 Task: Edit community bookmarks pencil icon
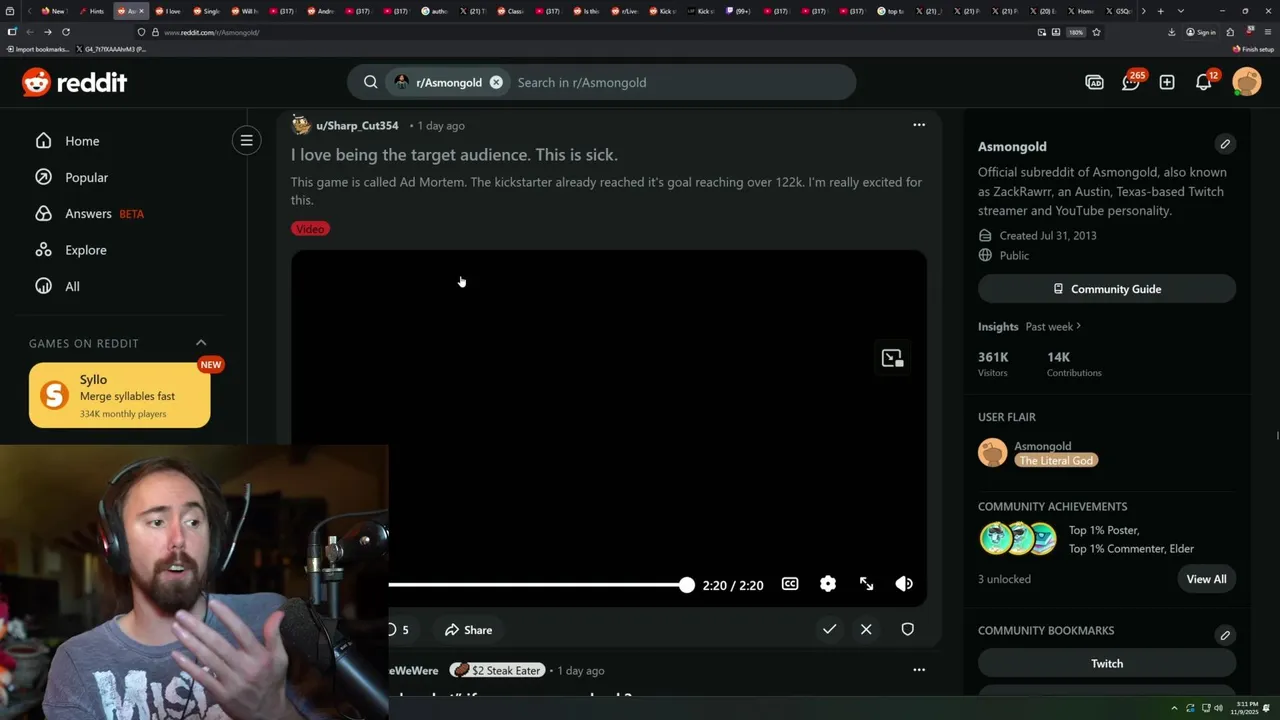(1225, 635)
